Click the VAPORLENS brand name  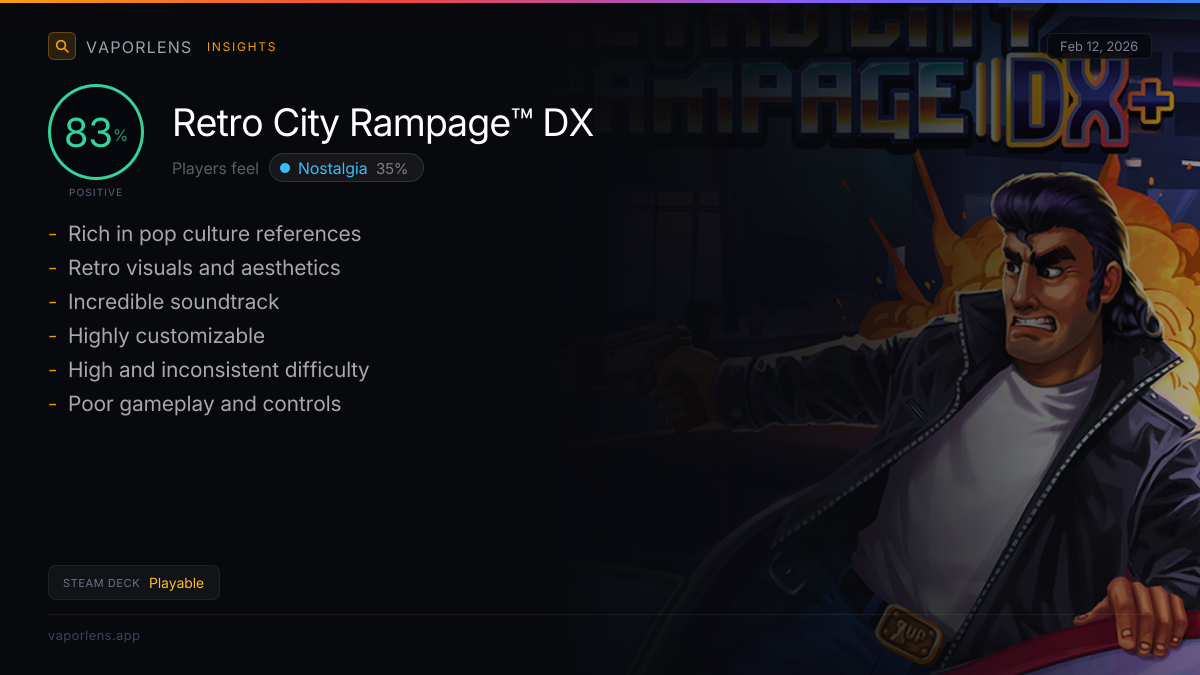coord(139,47)
